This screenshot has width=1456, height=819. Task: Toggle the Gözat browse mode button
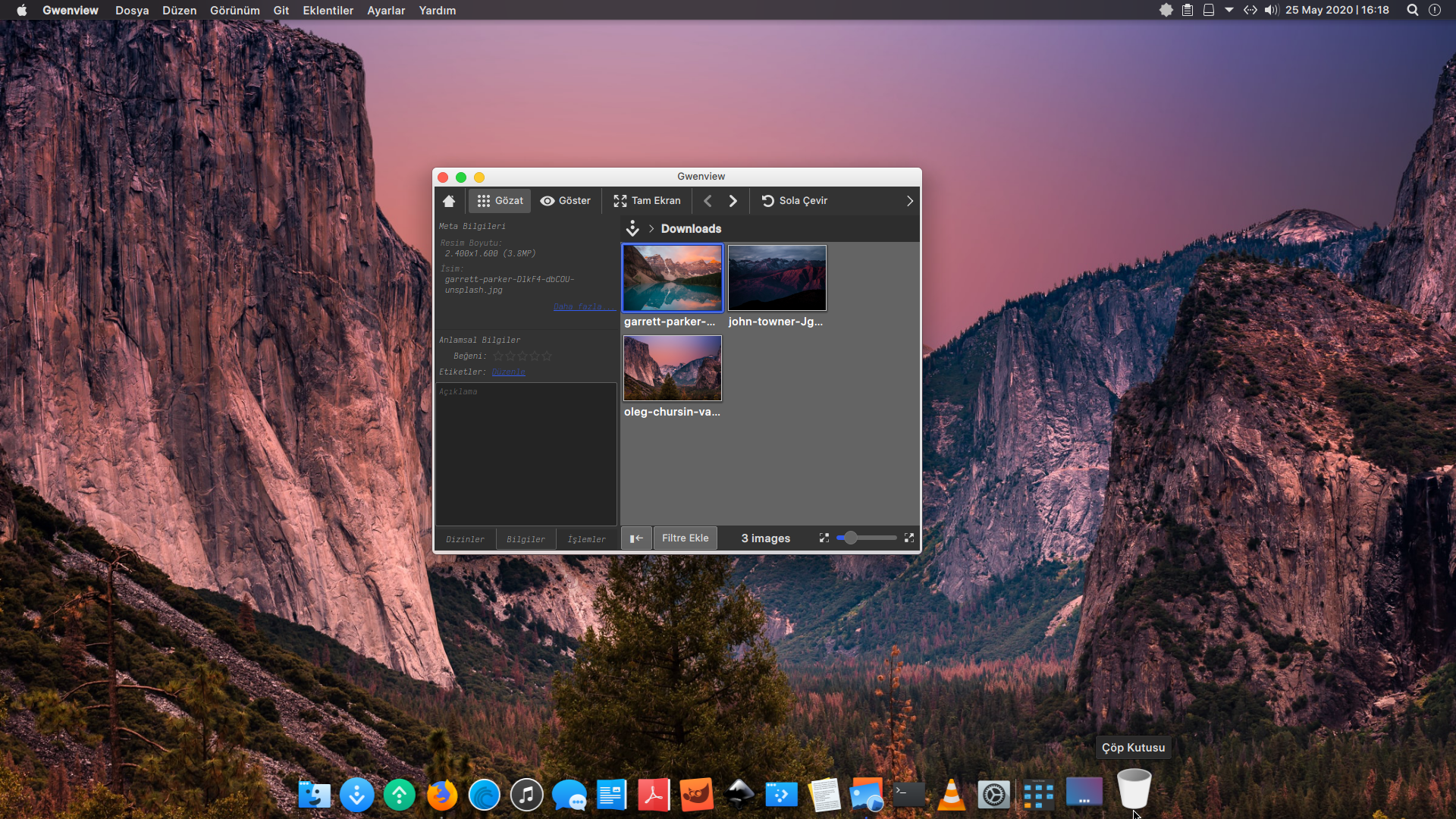[500, 201]
